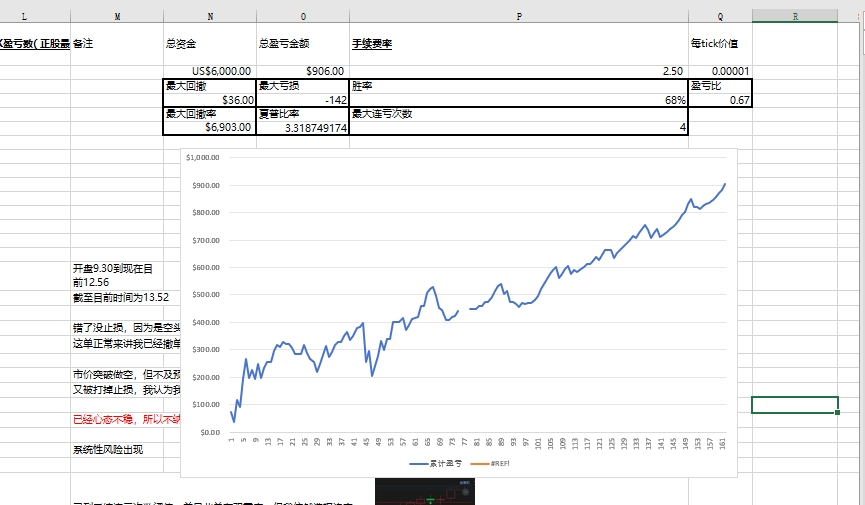865x505 pixels.
Task: Click the $906.00 total profit cell
Action: tap(303, 71)
